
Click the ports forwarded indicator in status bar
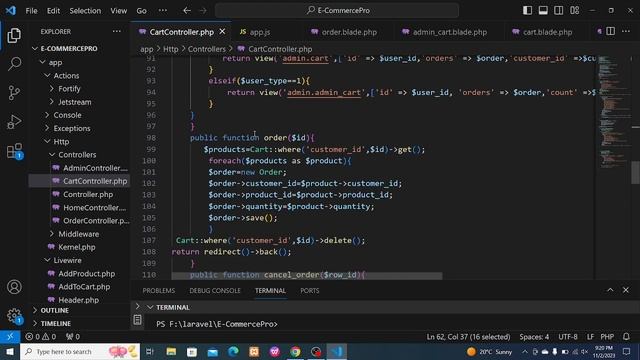pos(73,337)
